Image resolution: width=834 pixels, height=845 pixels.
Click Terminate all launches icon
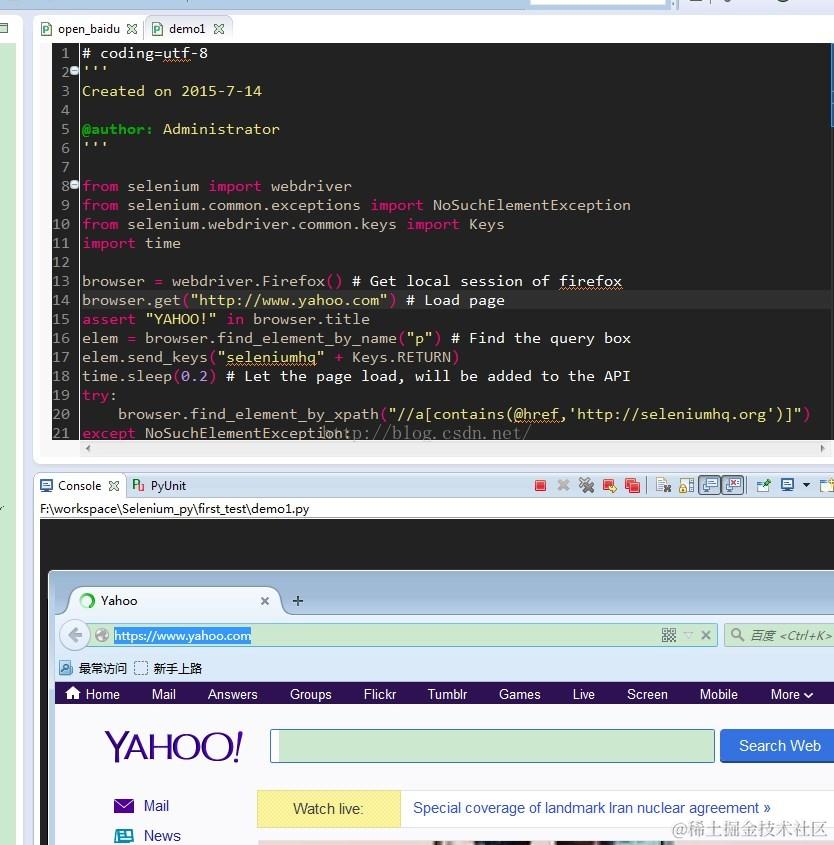click(x=632, y=486)
